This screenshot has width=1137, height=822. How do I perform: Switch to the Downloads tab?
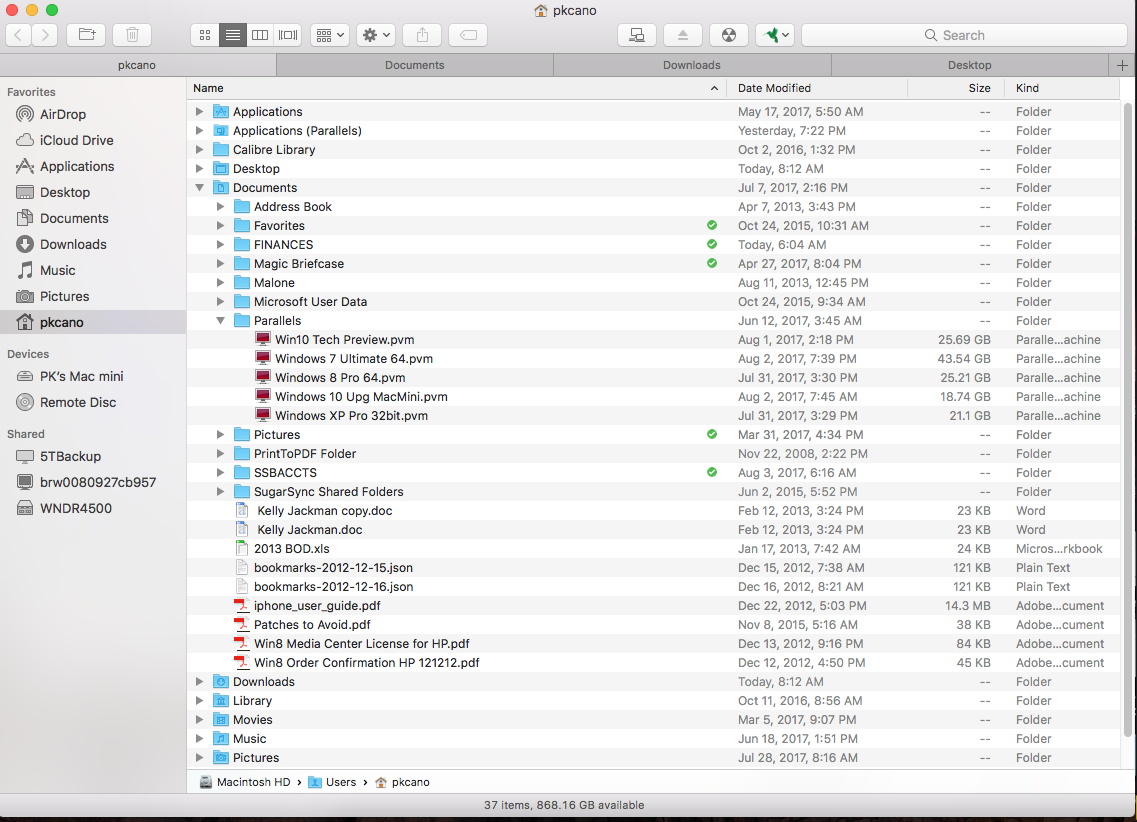(x=691, y=65)
